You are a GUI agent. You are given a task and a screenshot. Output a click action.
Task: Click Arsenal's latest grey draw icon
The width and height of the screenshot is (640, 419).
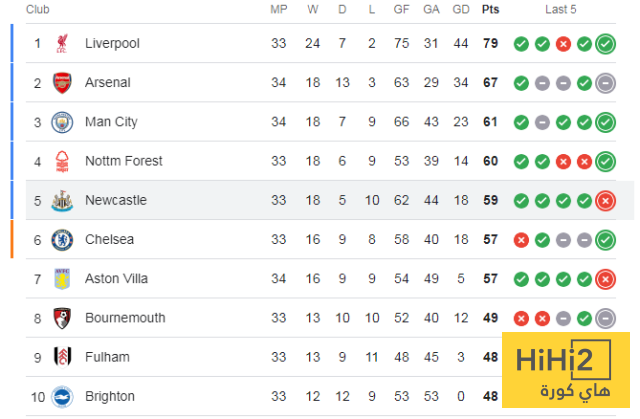point(605,83)
